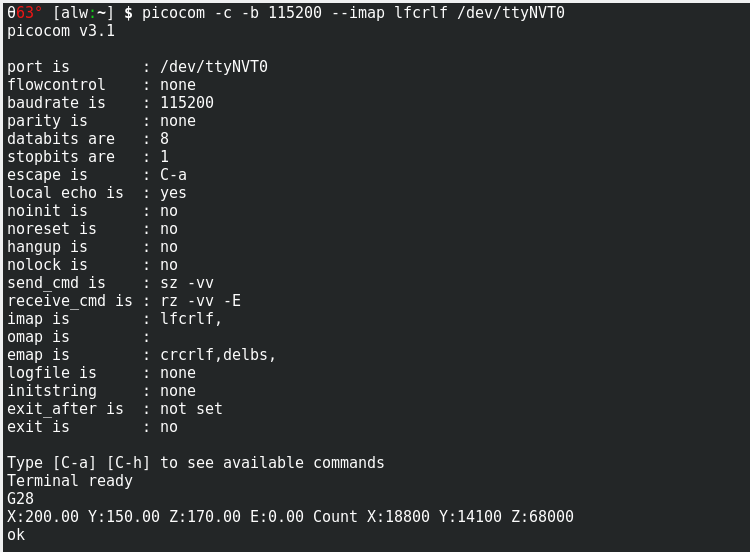
Task: Click the escape is C-a line
Action: tap(97, 175)
